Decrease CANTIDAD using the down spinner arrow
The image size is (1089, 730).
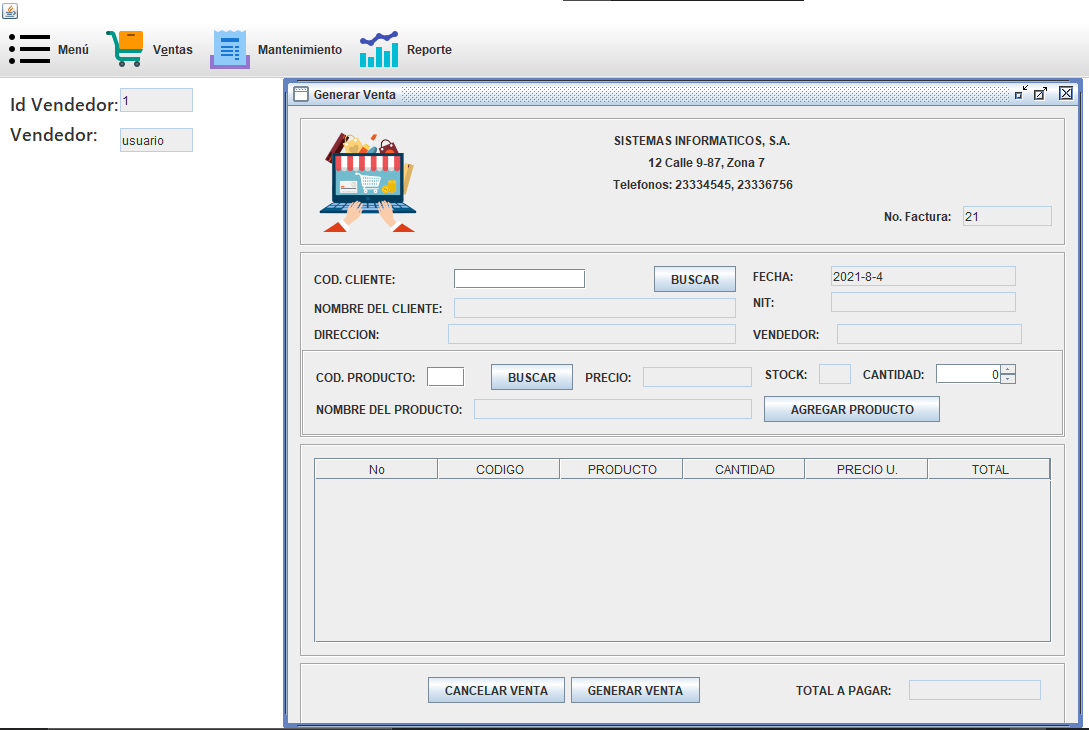[1009, 378]
